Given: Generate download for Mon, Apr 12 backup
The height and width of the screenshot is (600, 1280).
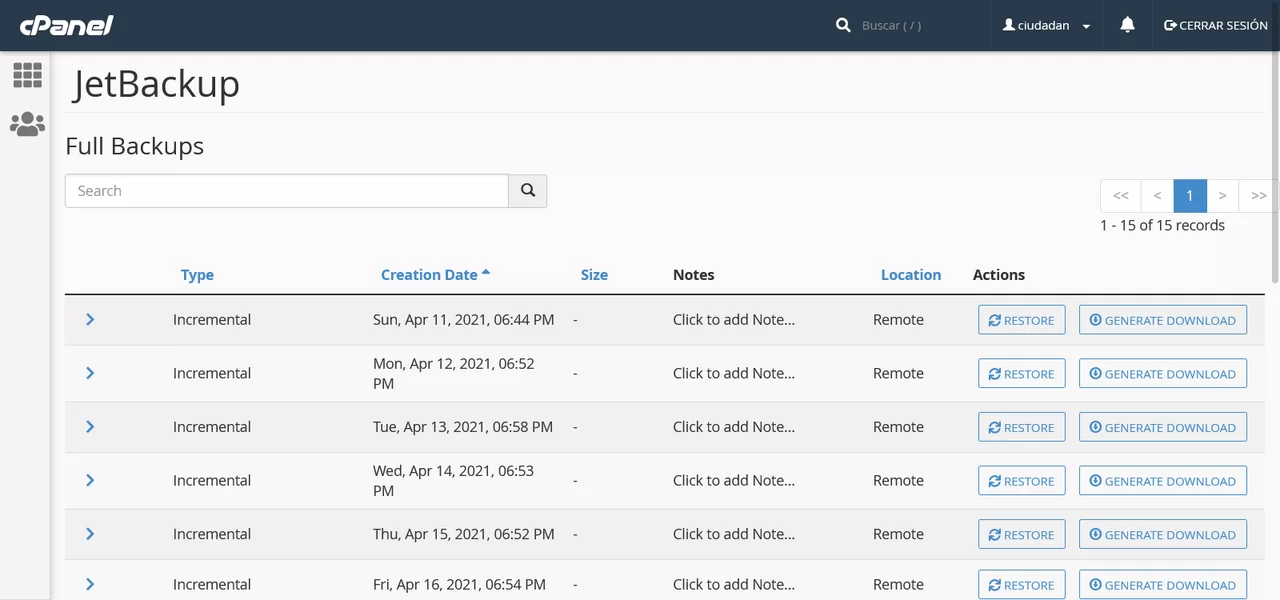Looking at the screenshot, I should [x=1163, y=374].
